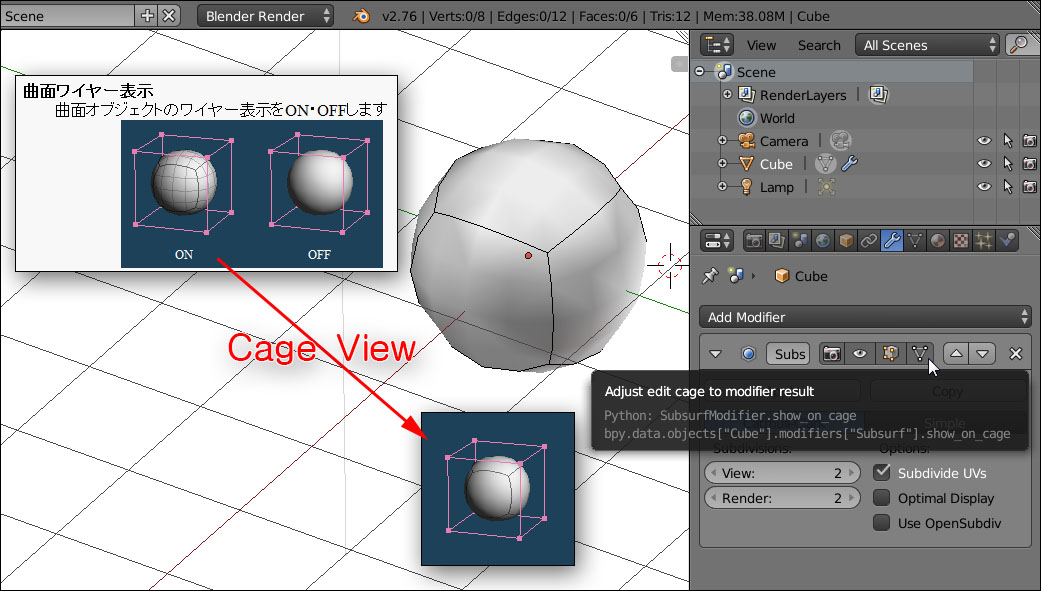Open the Material properties tab

[x=937, y=240]
